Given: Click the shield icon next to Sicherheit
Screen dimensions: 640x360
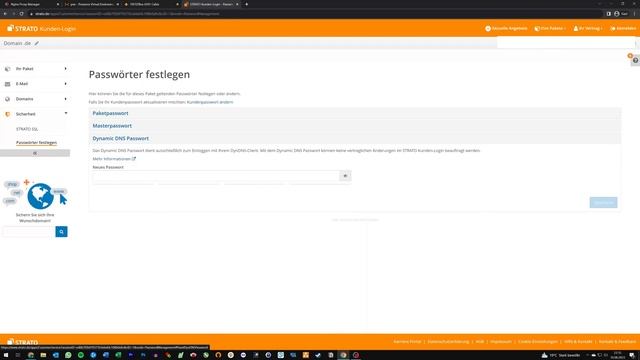Looking at the screenshot, I should [7, 114].
